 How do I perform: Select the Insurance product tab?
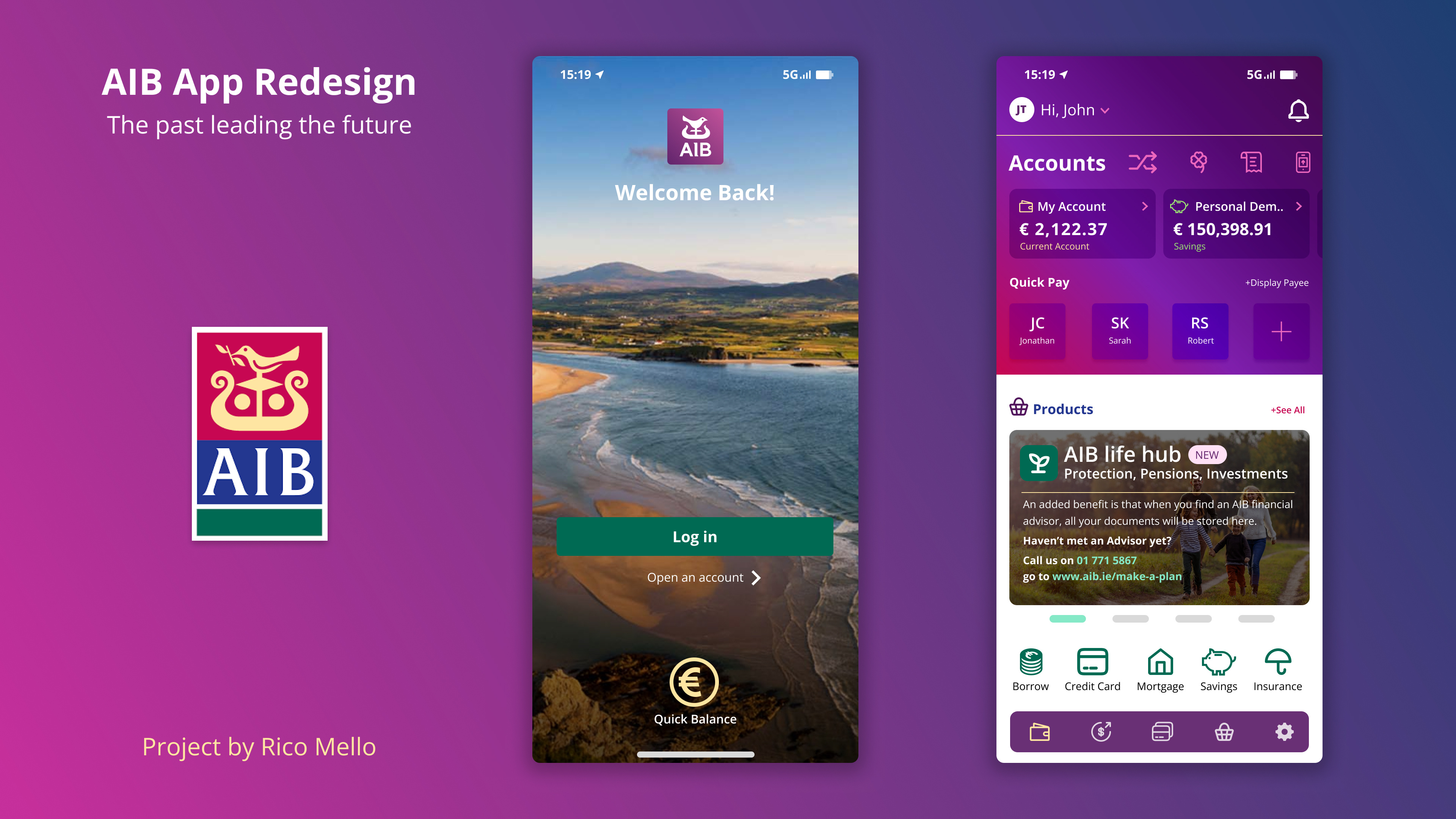1278,668
